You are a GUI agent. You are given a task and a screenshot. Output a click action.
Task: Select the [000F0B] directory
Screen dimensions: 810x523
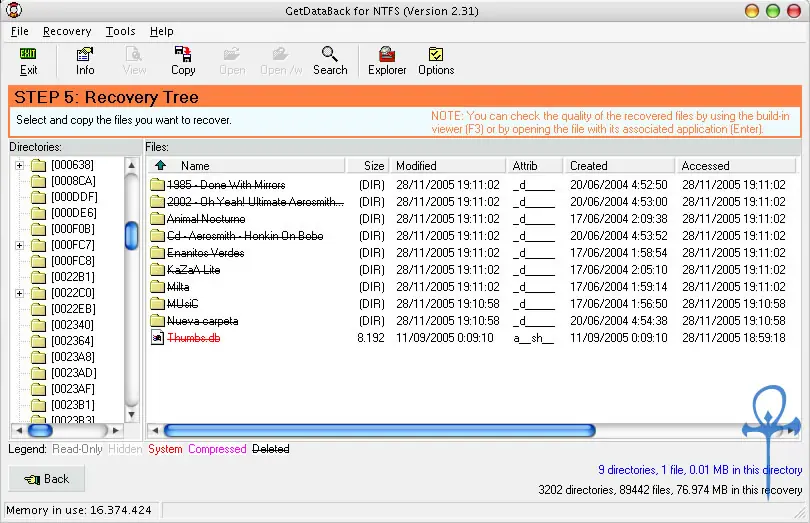pyautogui.click(x=73, y=229)
